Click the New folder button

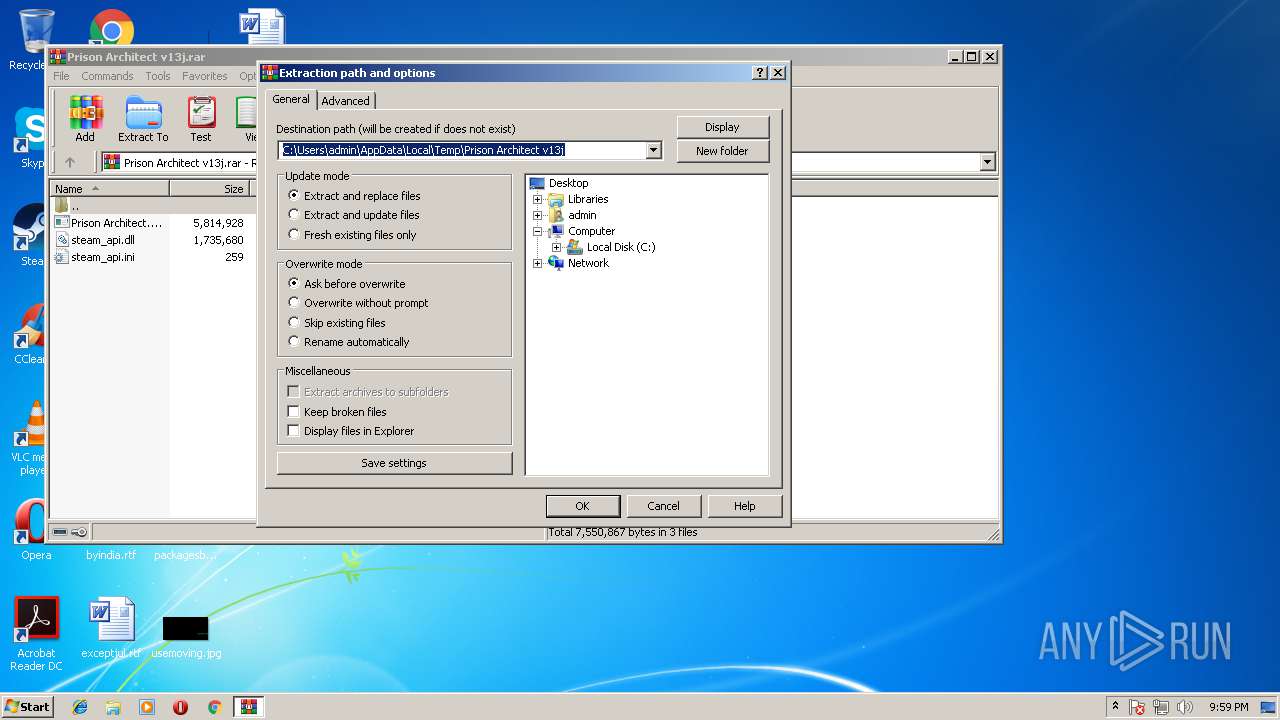click(x=723, y=151)
